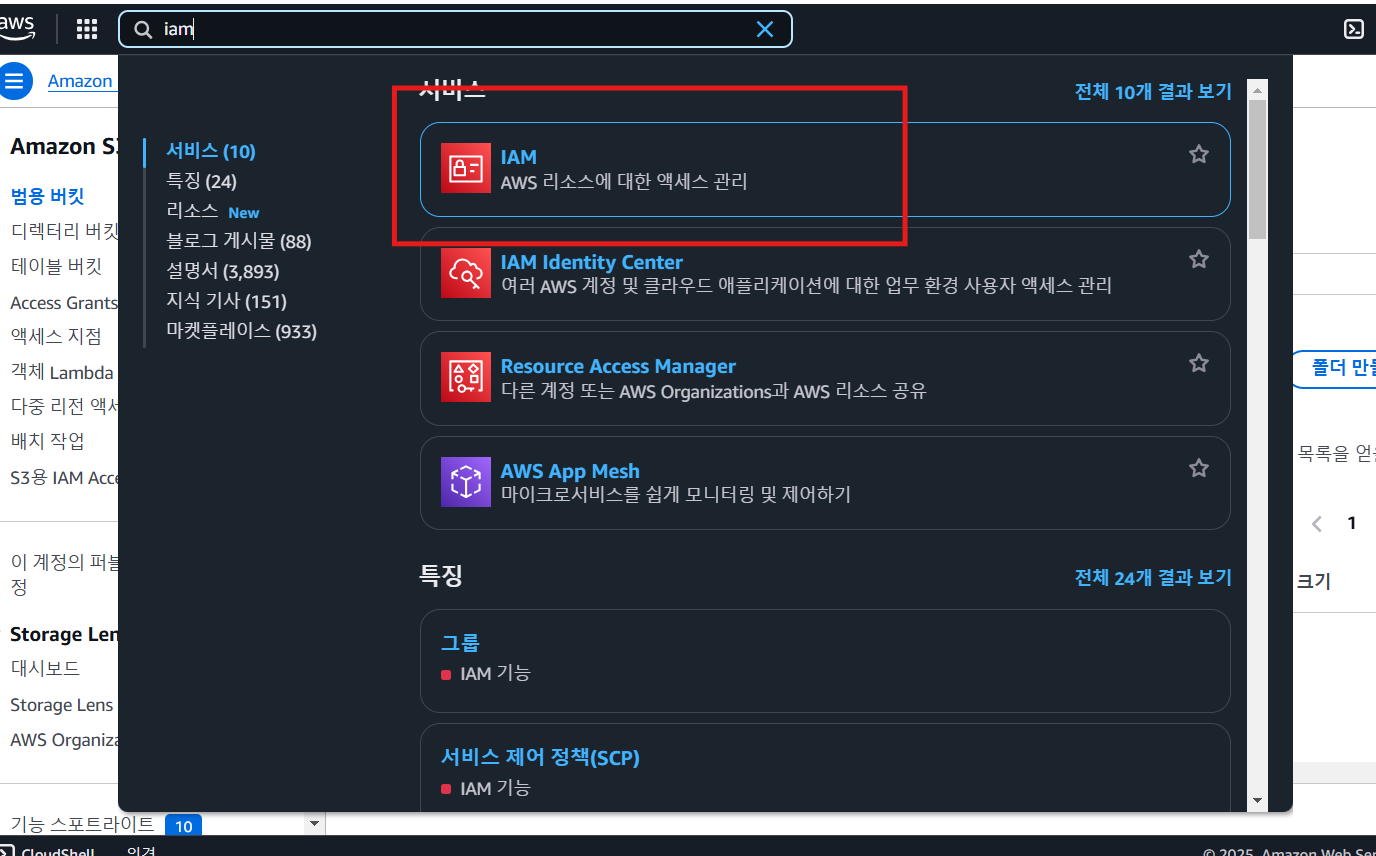Click the 폴더 만들기 button
1376x856 pixels.
1334,370
